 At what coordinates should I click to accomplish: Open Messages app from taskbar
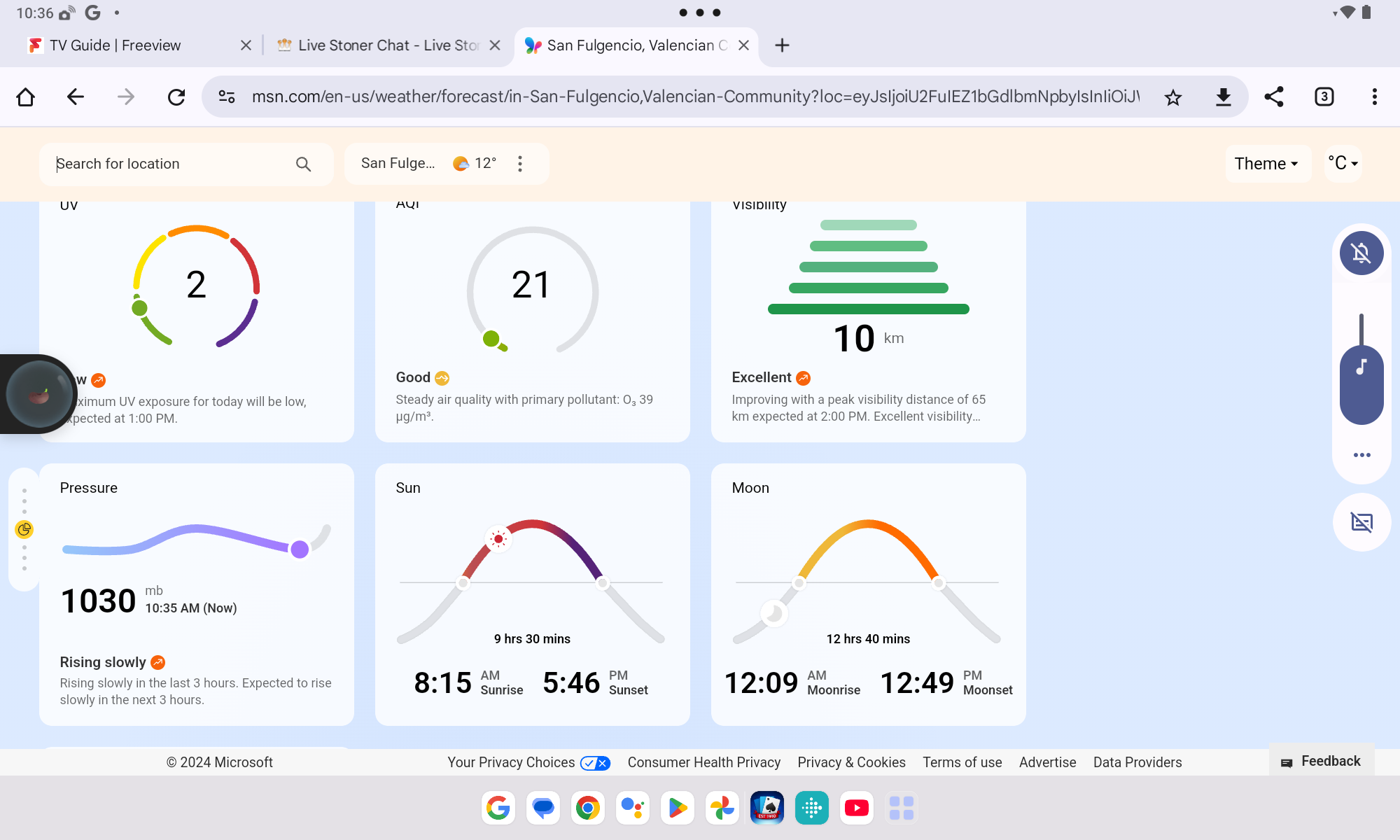543,808
